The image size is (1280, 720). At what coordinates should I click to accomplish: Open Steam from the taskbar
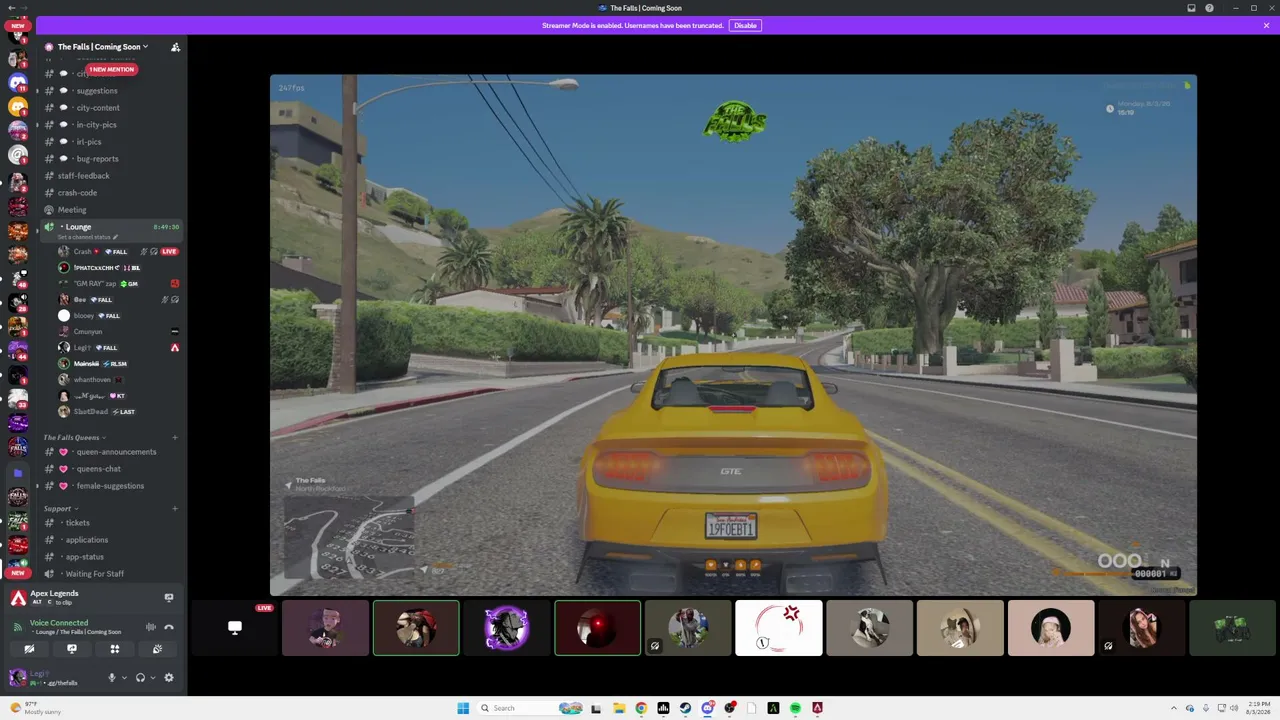(x=685, y=708)
